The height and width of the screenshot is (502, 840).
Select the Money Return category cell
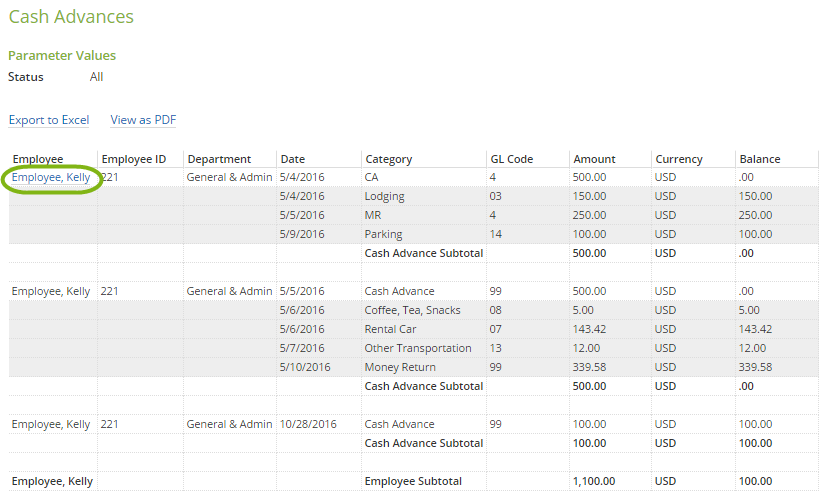(x=400, y=367)
